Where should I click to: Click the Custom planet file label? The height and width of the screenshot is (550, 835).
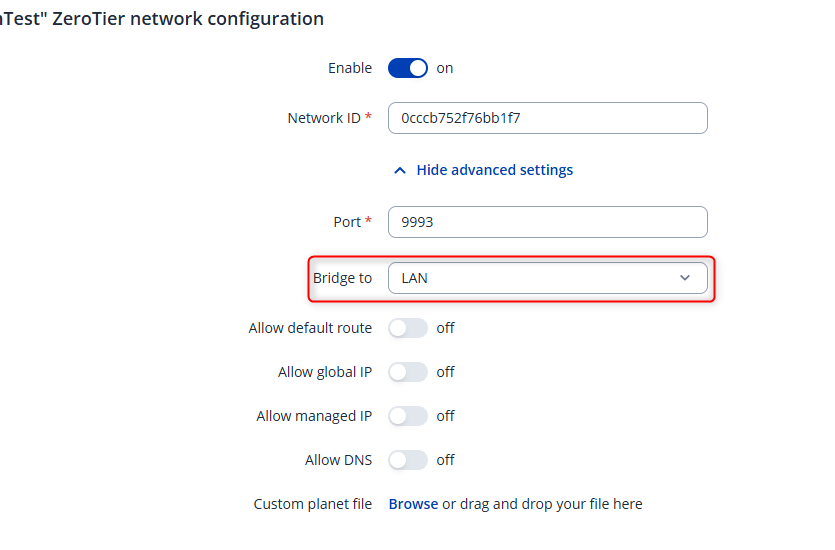pos(312,504)
